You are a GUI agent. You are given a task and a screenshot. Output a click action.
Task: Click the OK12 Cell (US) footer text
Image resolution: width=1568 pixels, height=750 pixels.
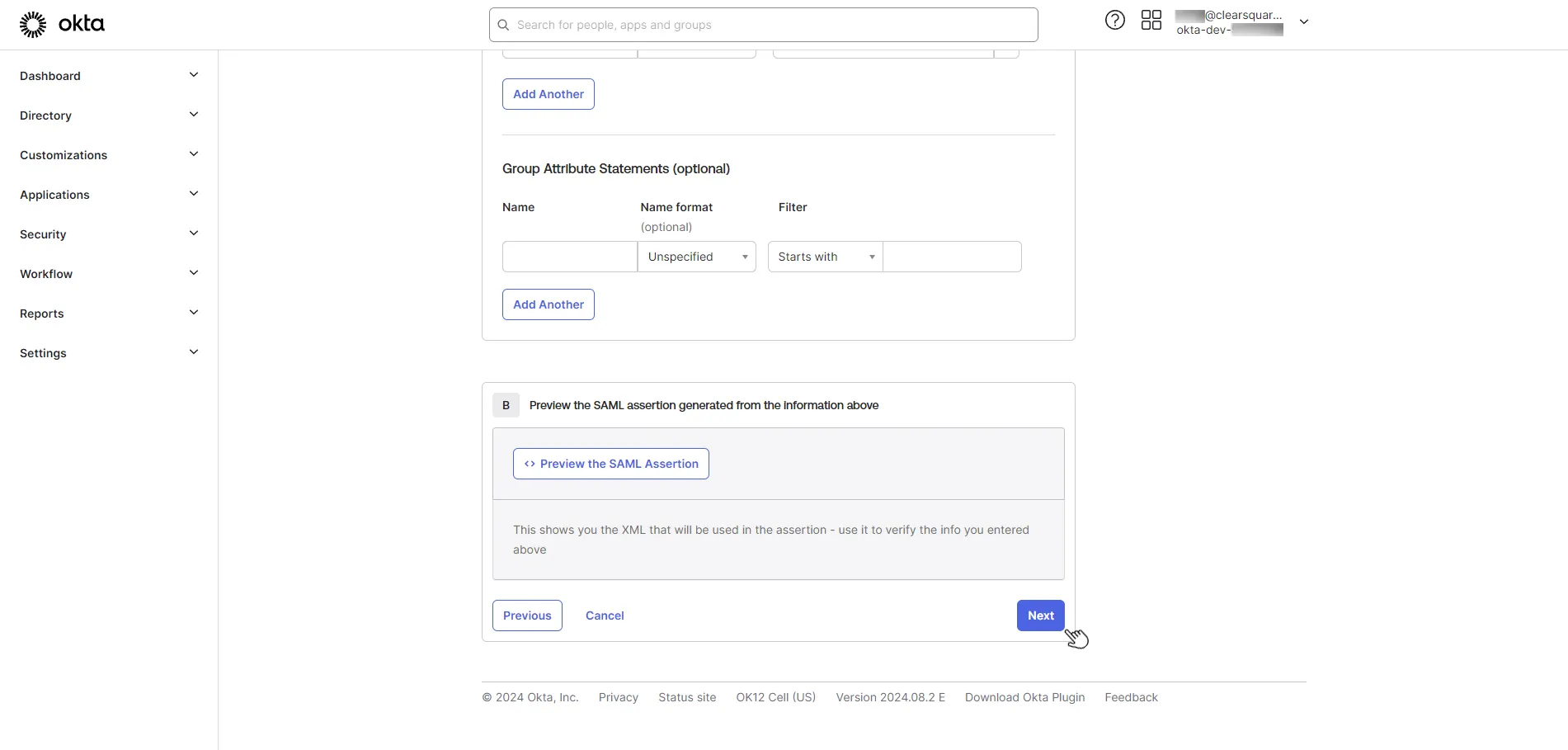(776, 697)
